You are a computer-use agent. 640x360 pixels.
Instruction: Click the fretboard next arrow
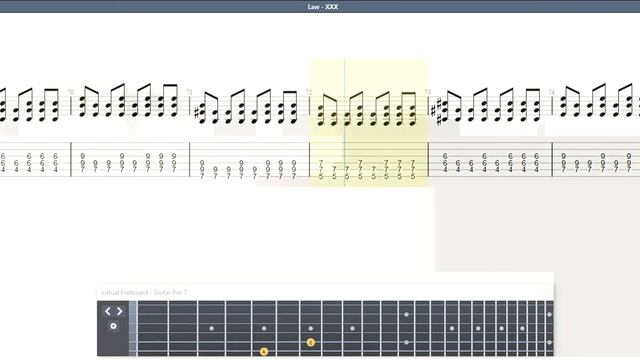tap(120, 311)
